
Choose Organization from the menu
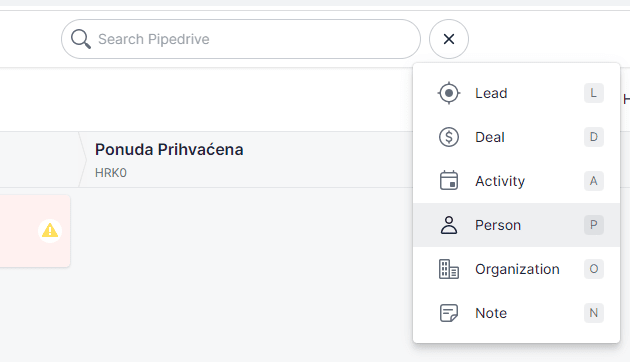pyautogui.click(x=516, y=269)
